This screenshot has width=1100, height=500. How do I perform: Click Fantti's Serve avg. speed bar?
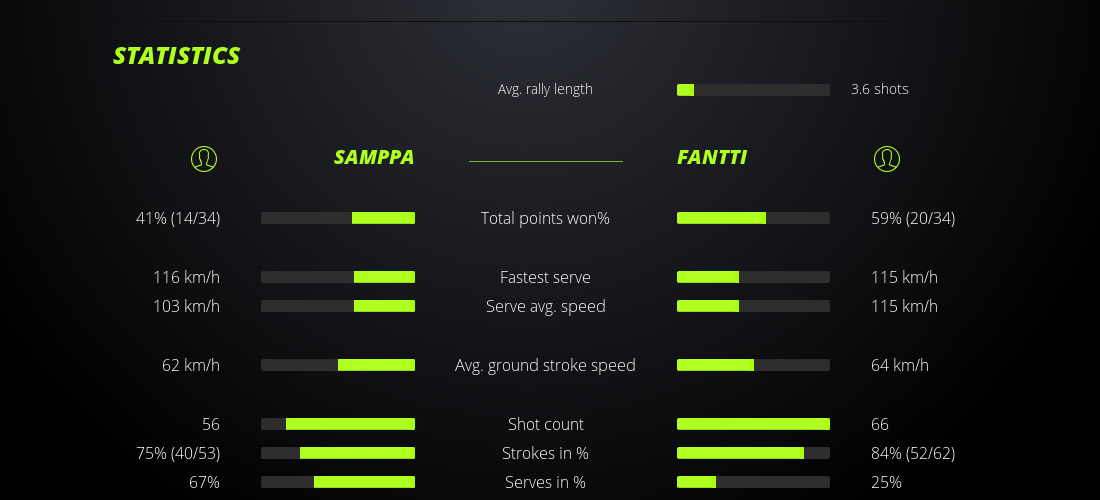click(753, 306)
